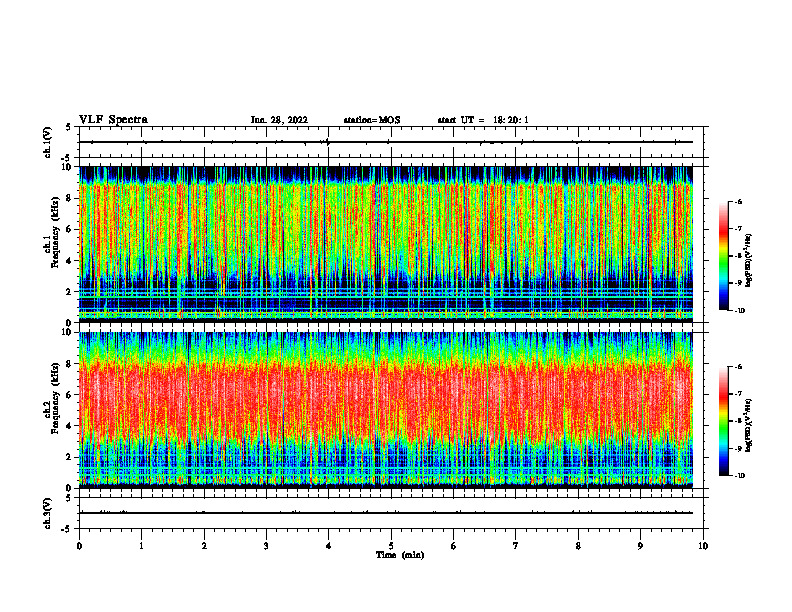Image resolution: width=792 pixels, height=612 pixels.
Task: Select ch.2 colorbar log(PSD) label text
Action: (749, 425)
